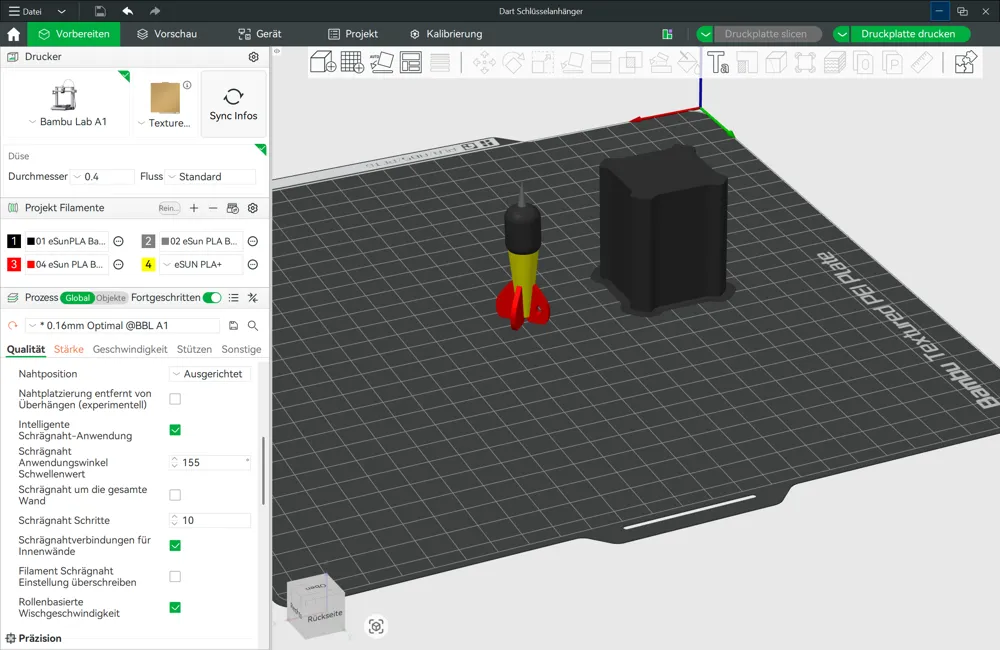Open the Textured plate type dropdown
This screenshot has width=1000, height=650.
(165, 123)
